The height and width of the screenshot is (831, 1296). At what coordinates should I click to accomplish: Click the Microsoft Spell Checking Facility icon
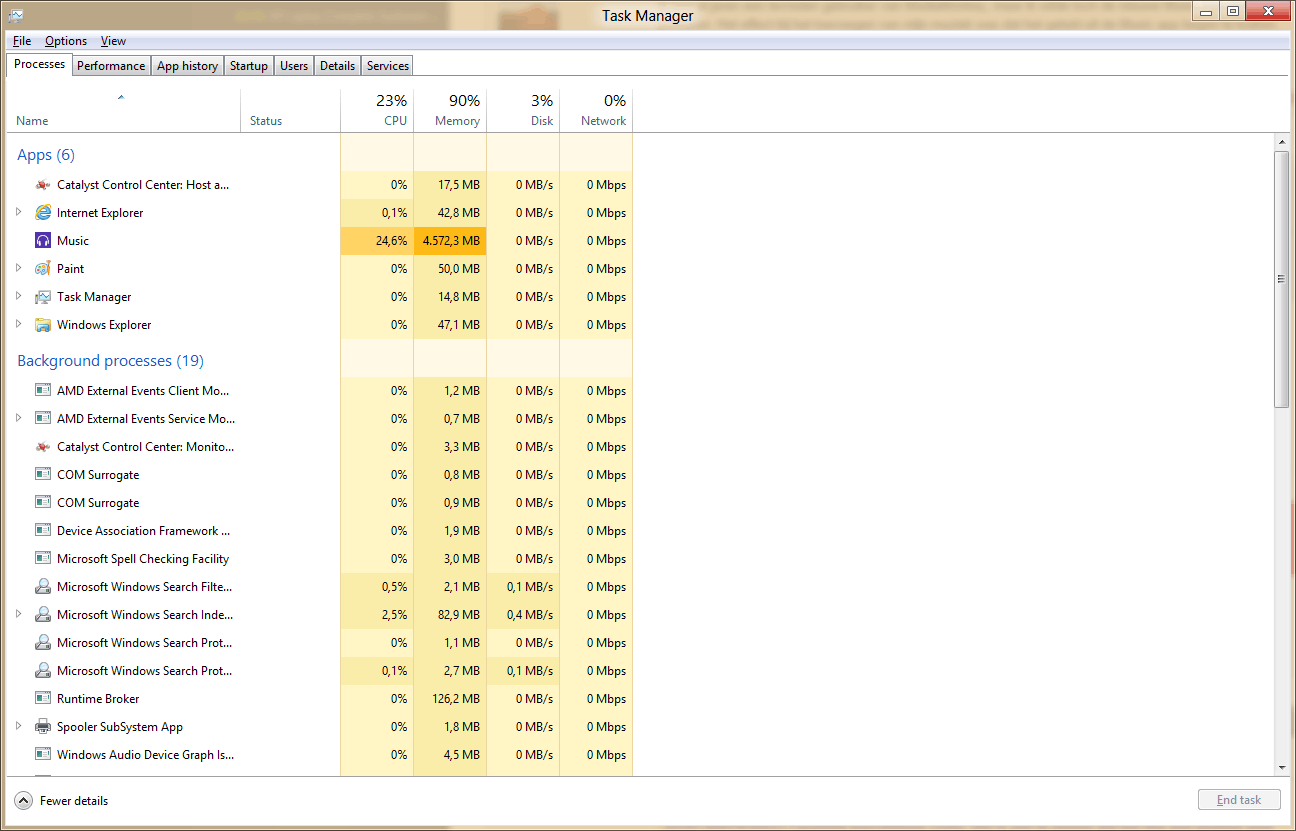pyautogui.click(x=43, y=559)
